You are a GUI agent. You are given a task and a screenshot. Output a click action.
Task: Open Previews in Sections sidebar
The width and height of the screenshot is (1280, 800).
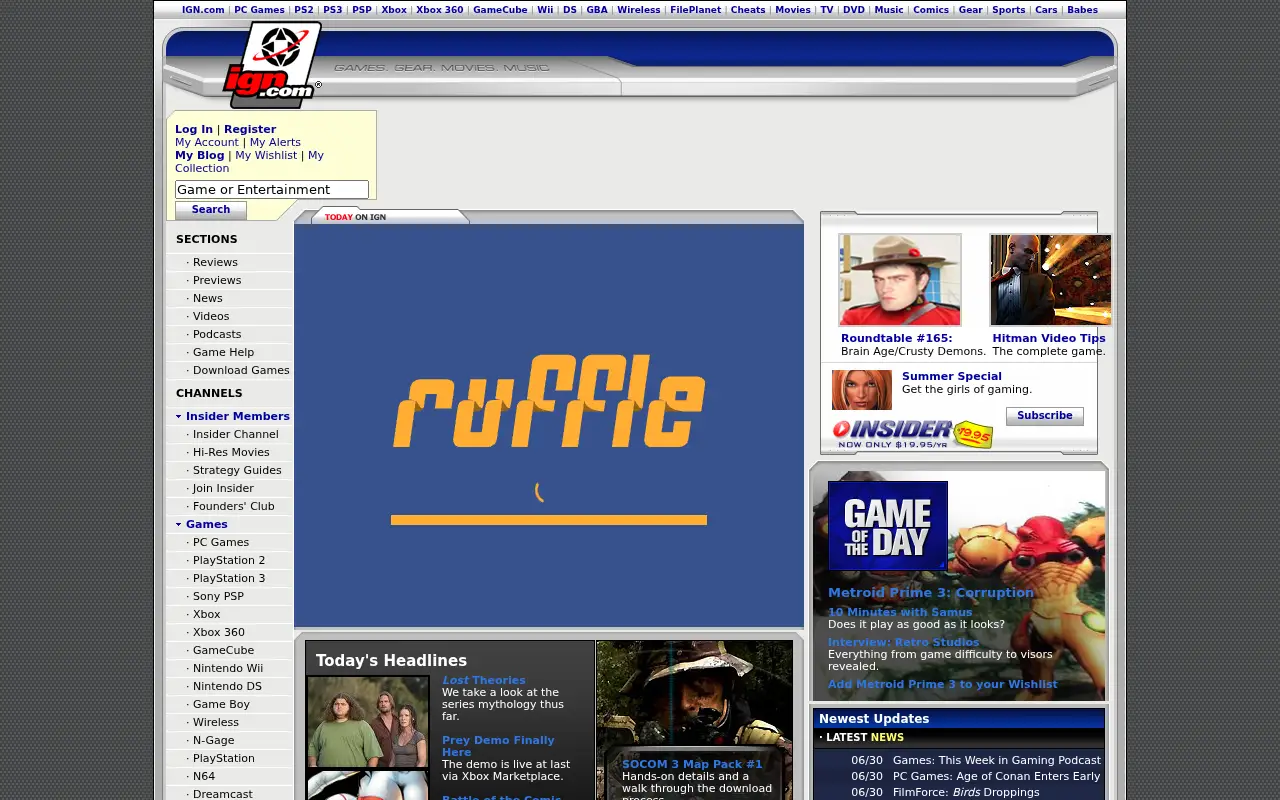(217, 280)
